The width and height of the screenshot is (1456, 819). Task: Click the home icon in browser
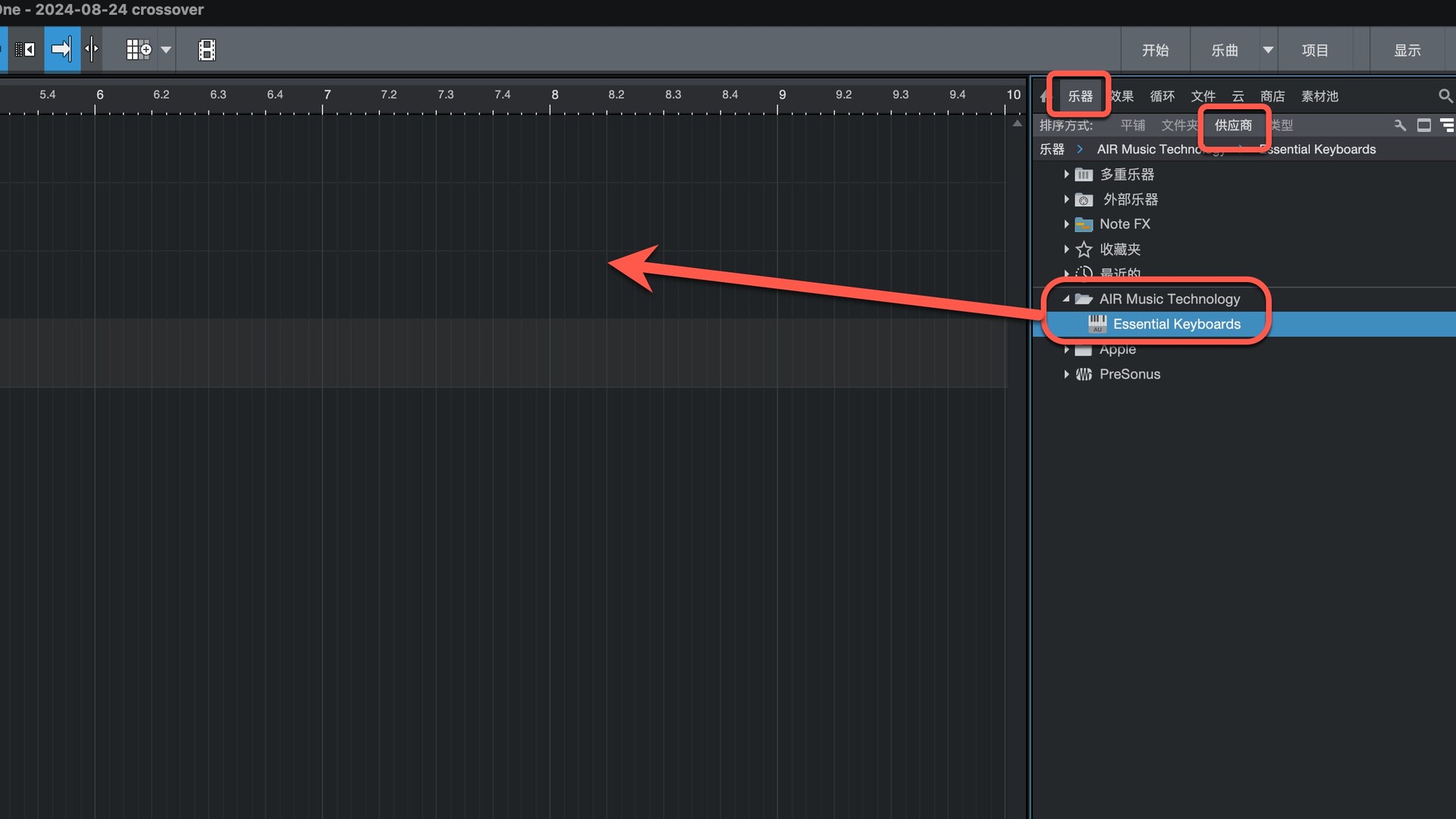click(1044, 96)
